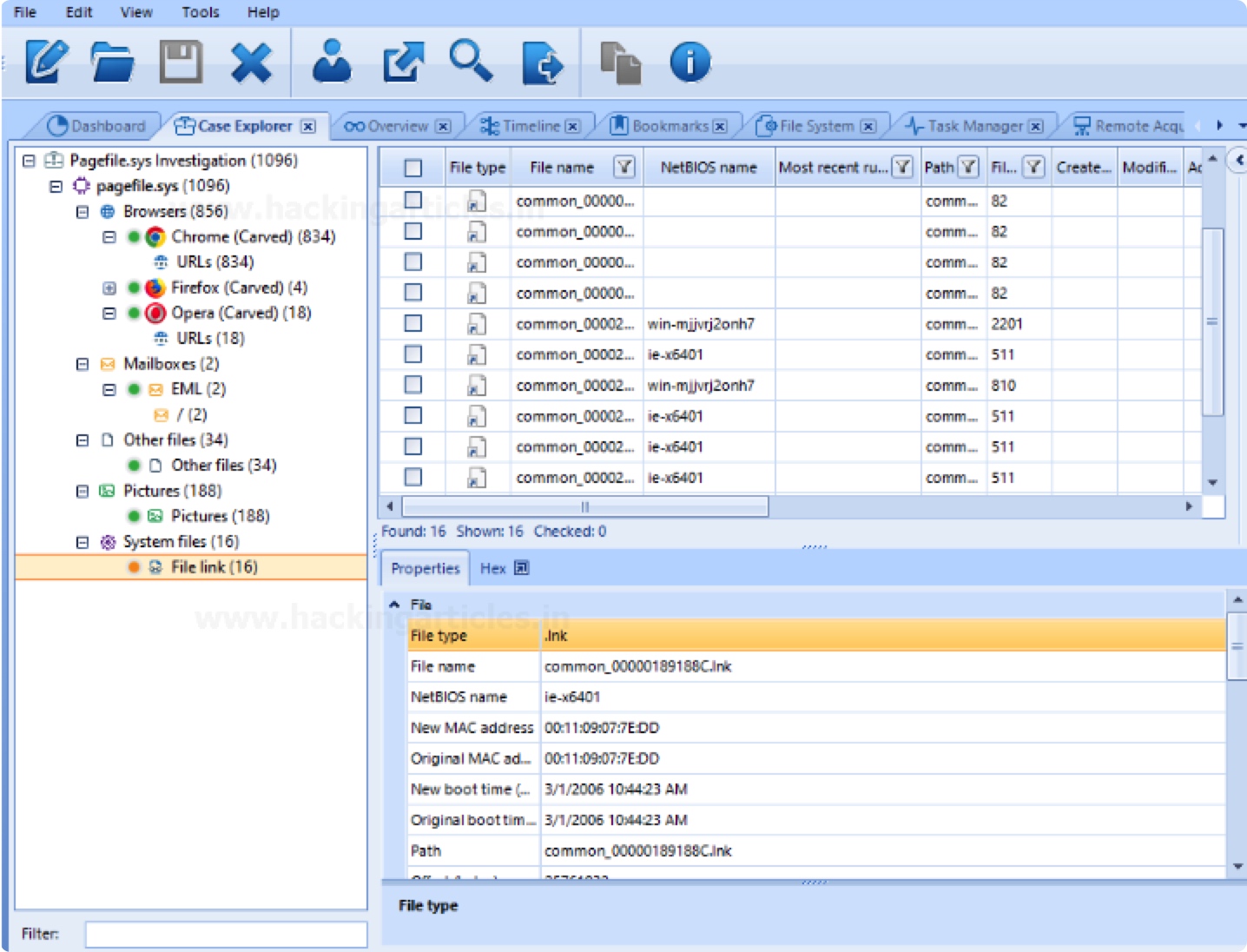Check the last visible ie-x6401 row checkbox
Image resolution: width=1247 pixels, height=952 pixels.
click(413, 477)
